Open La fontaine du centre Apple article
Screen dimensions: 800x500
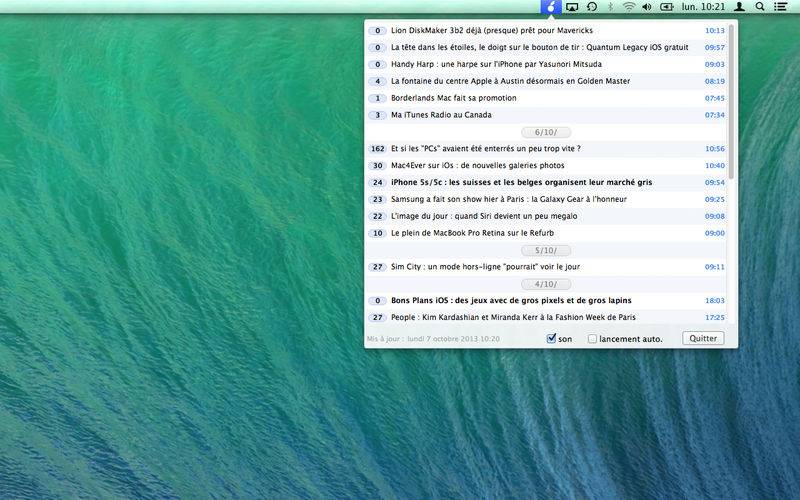pos(510,81)
